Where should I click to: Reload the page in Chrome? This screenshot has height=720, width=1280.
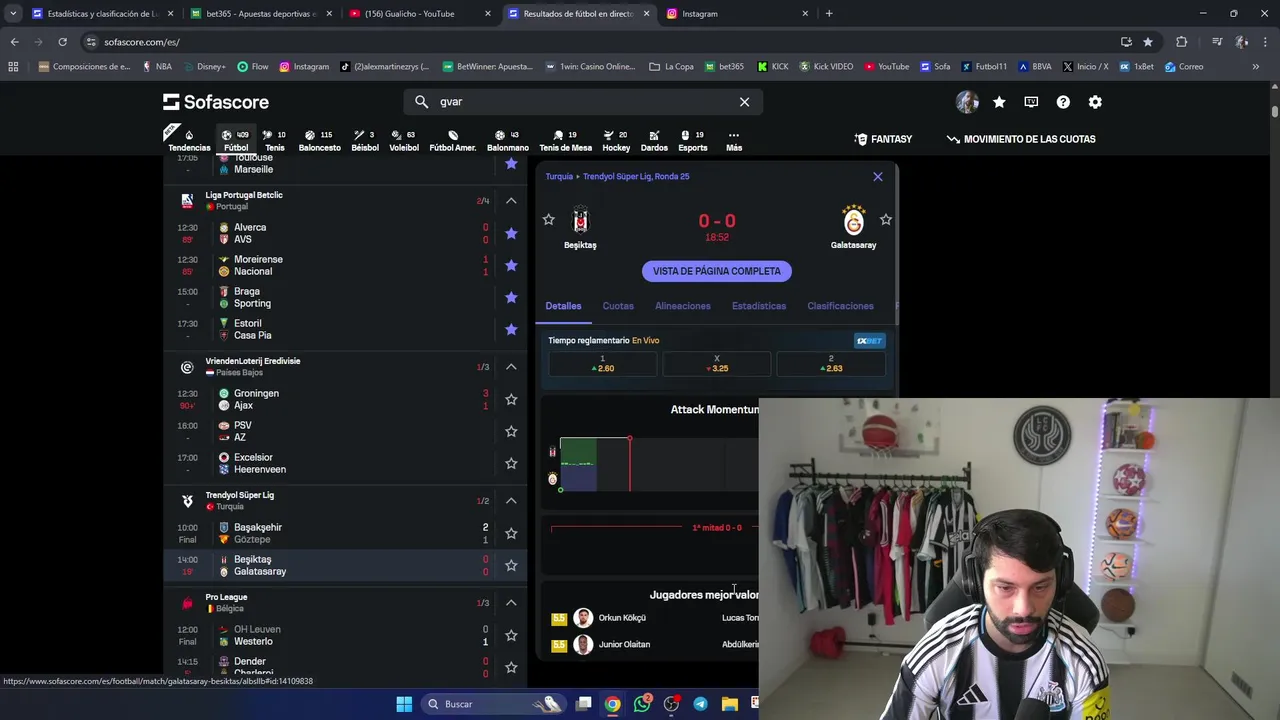(62, 42)
